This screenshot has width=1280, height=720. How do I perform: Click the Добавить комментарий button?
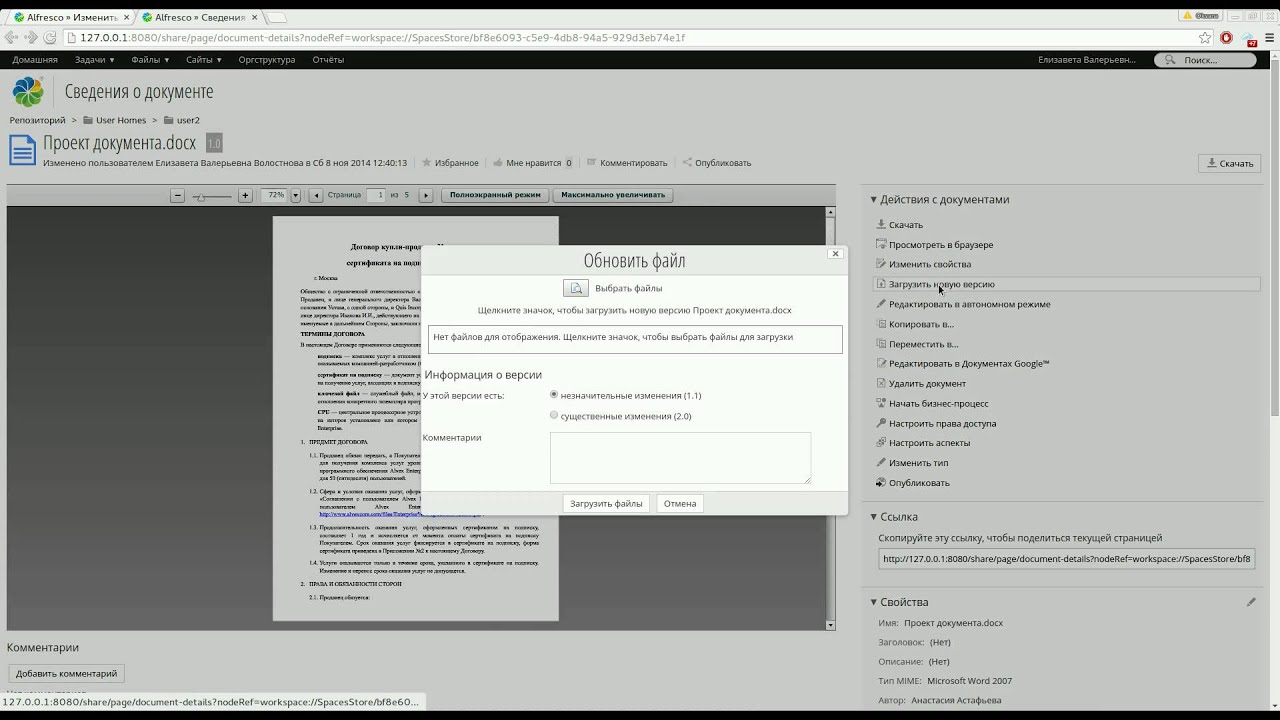(67, 674)
